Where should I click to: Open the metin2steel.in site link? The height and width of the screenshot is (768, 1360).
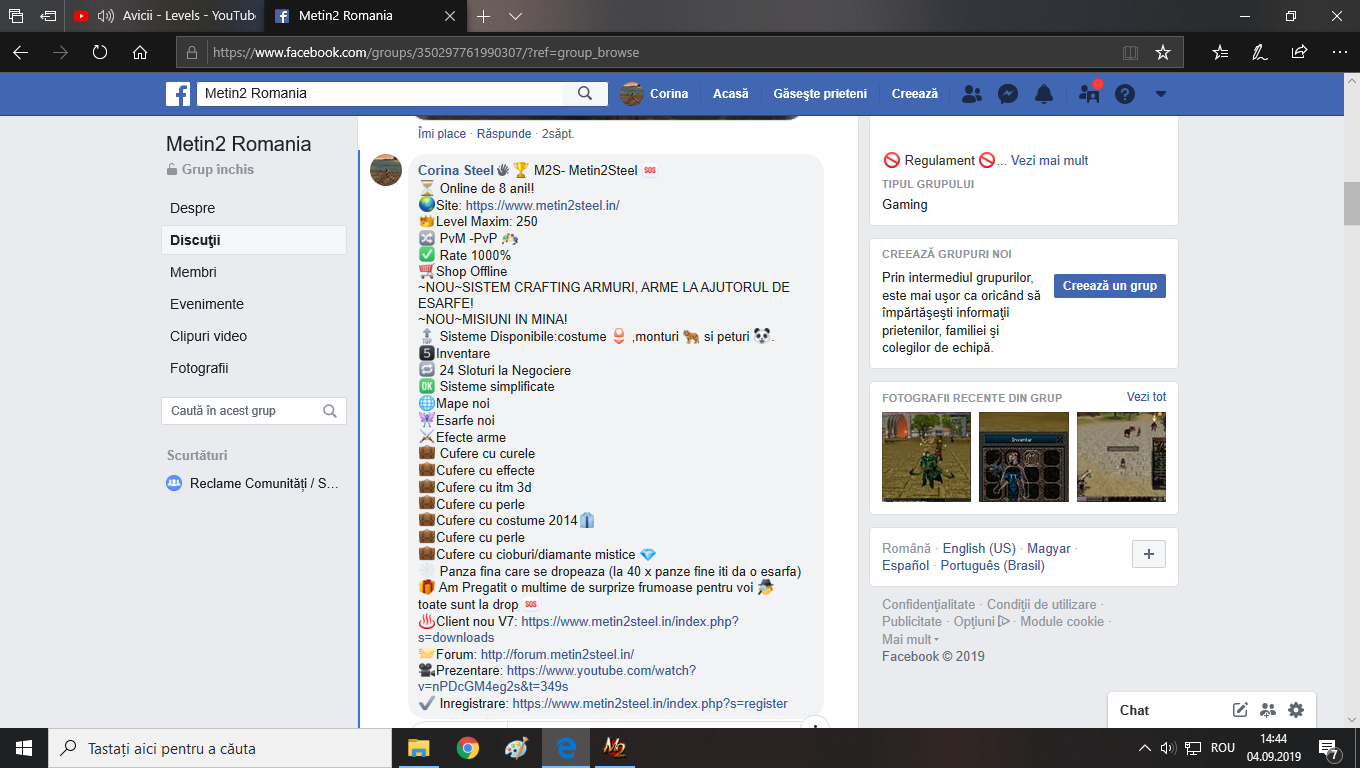point(542,205)
